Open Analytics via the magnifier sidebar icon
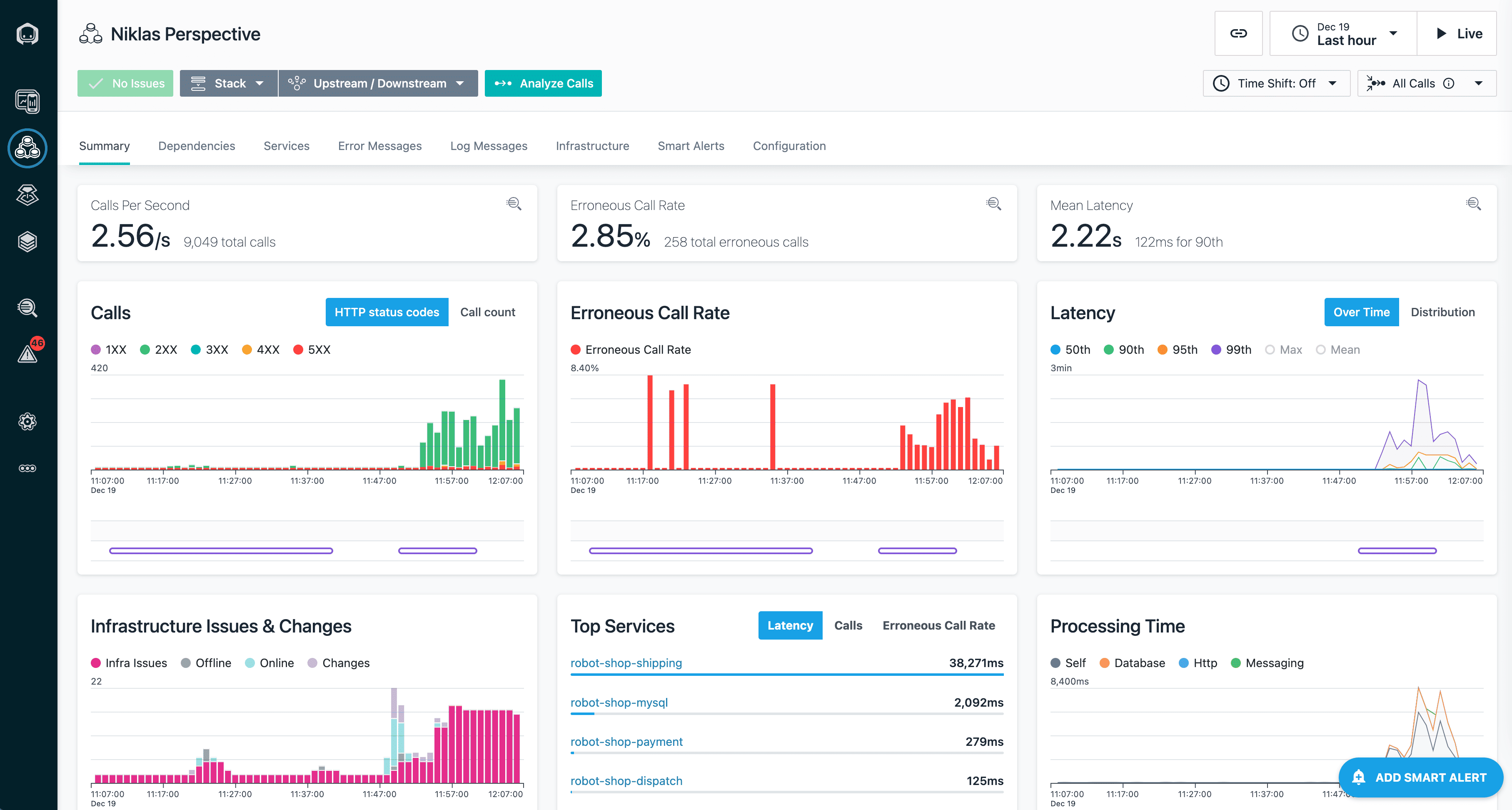The height and width of the screenshot is (810, 1512). (x=27, y=307)
